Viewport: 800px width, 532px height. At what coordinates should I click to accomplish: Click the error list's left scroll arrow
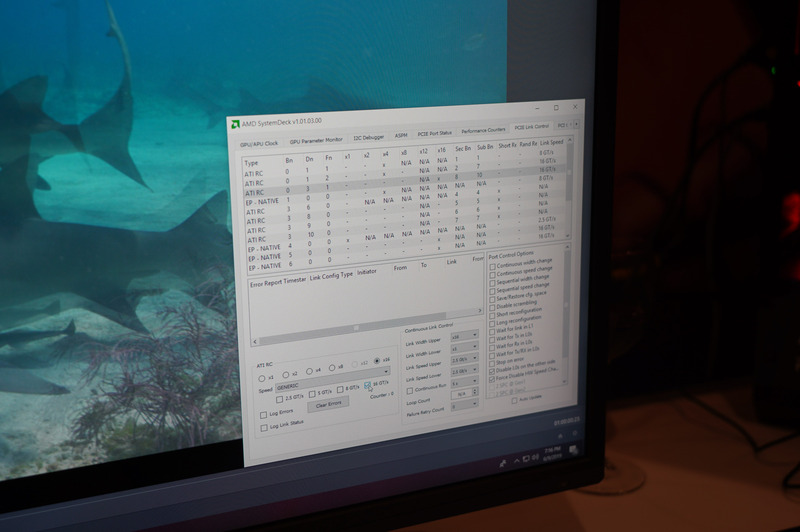(255, 341)
